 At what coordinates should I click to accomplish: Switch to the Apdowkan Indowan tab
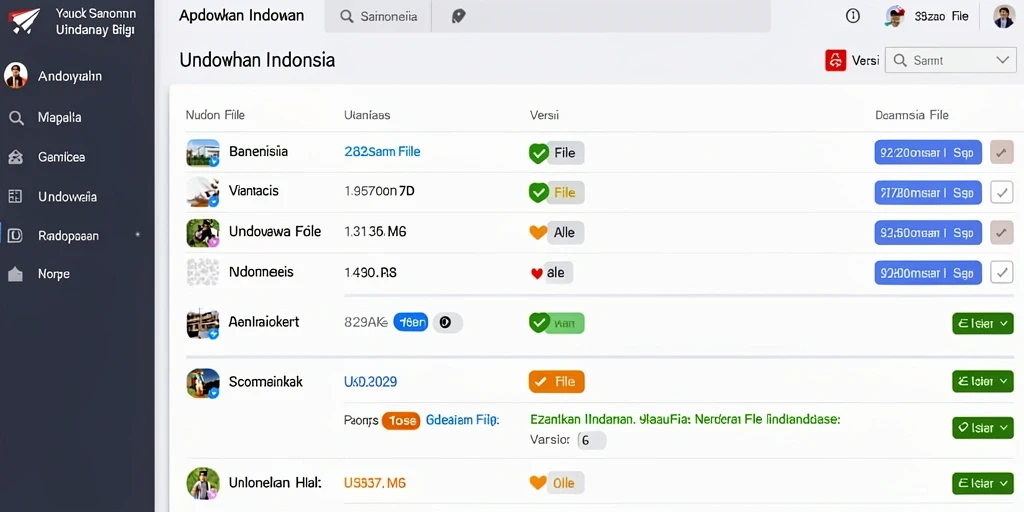[242, 16]
